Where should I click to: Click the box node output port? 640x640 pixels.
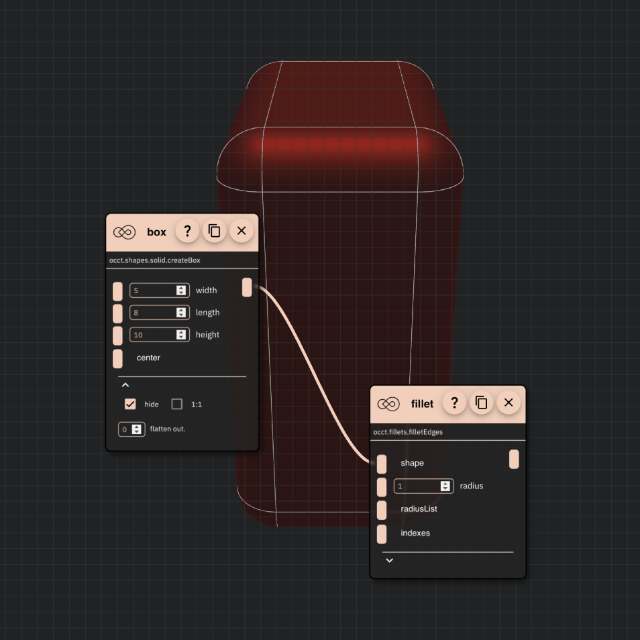247,288
